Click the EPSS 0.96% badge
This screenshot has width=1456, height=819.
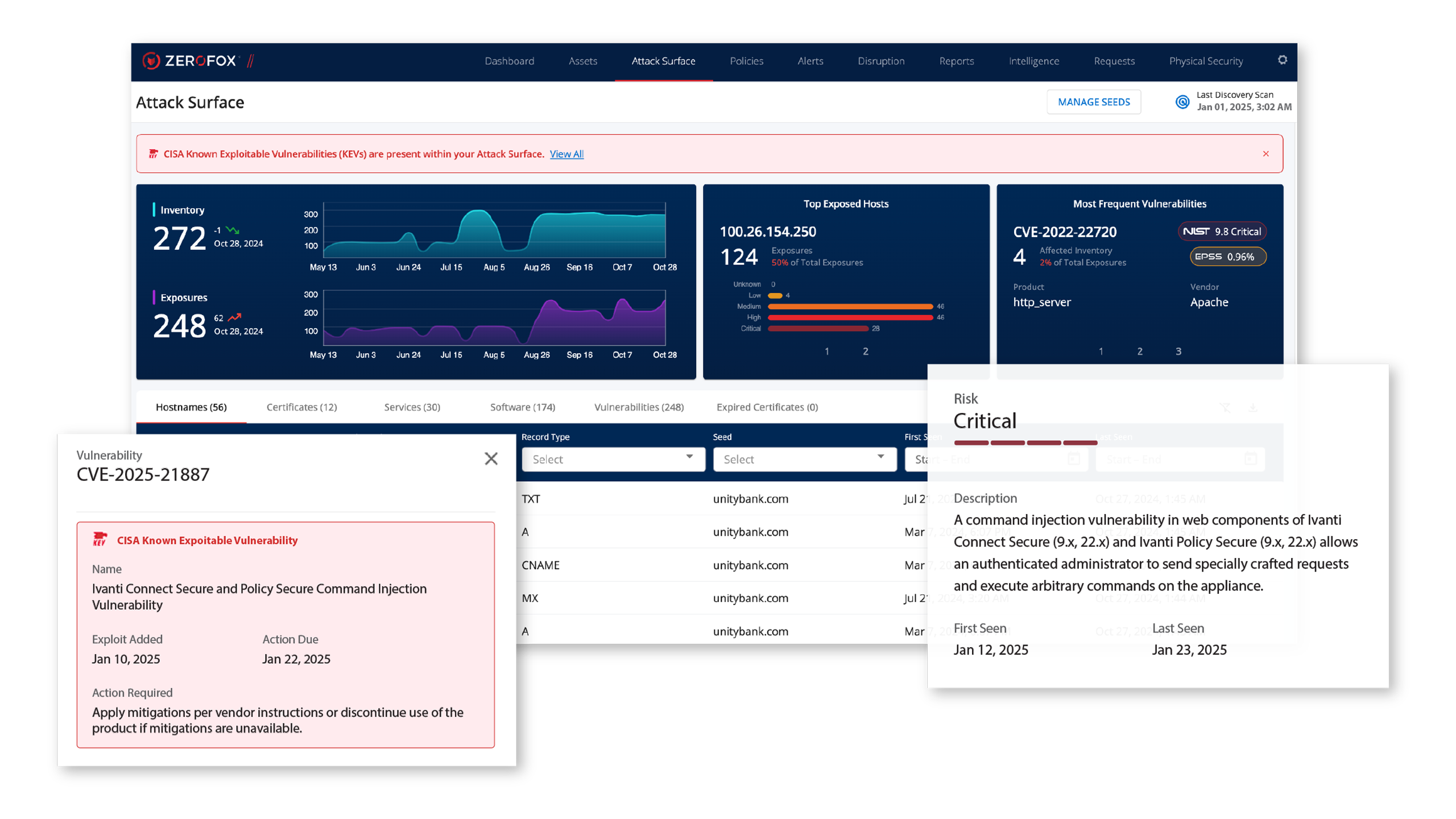click(x=1227, y=257)
